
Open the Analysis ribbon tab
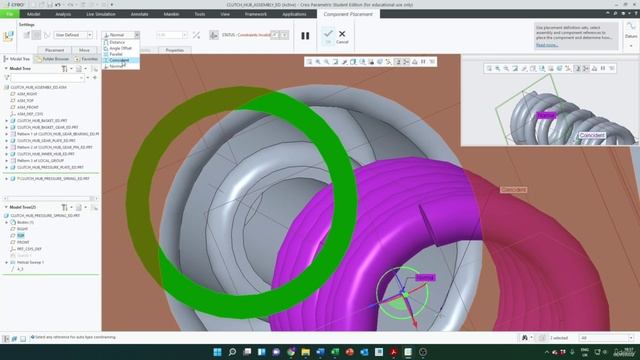point(63,14)
